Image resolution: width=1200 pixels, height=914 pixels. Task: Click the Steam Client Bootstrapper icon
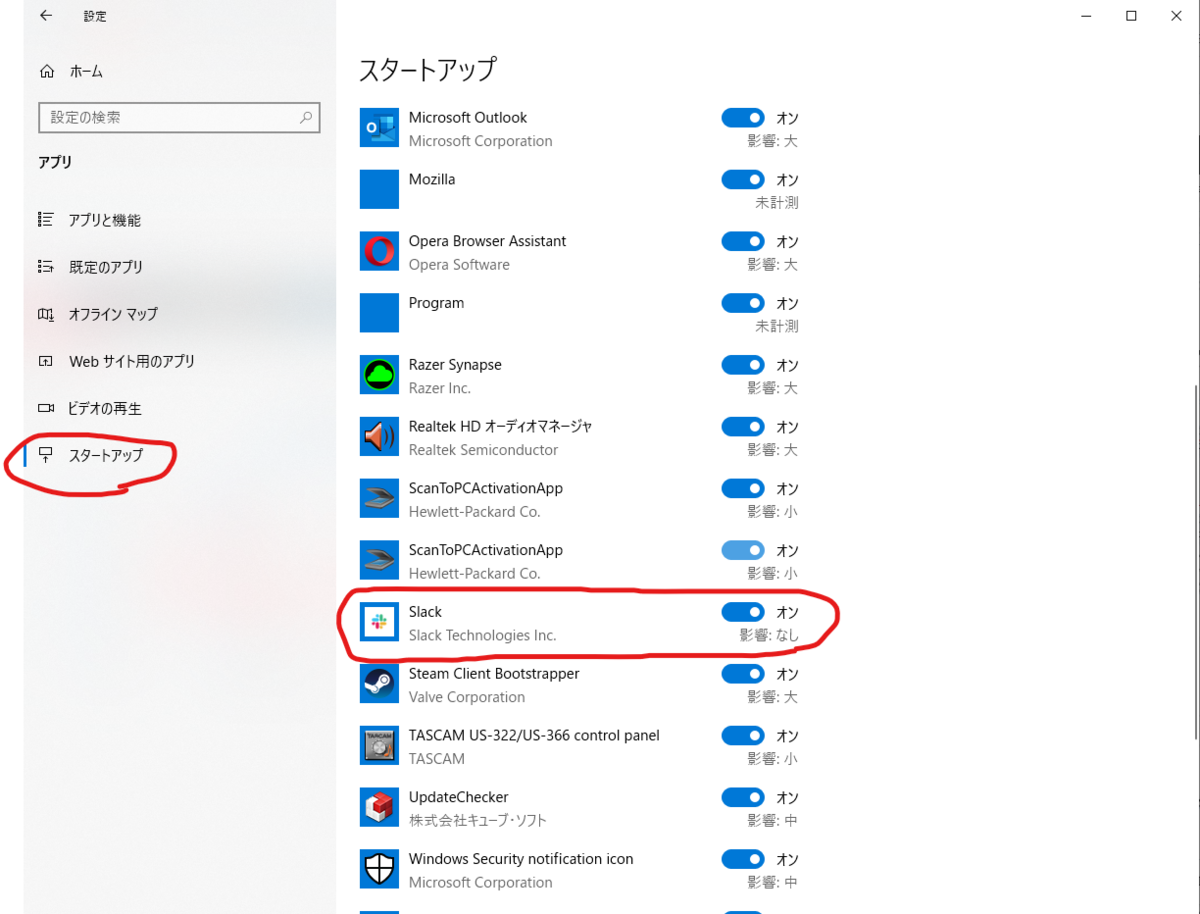[x=379, y=685]
